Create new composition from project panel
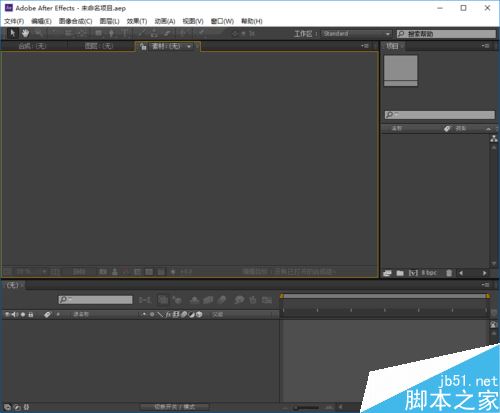This screenshot has width=500, height=413. 413,273
